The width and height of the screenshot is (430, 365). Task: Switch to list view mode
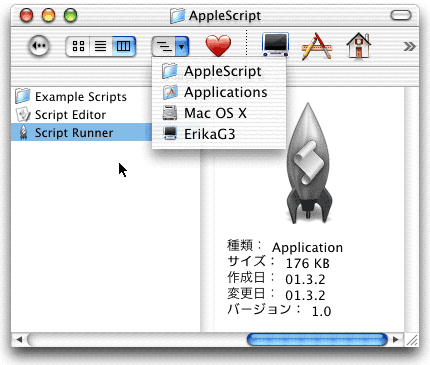tap(101, 46)
